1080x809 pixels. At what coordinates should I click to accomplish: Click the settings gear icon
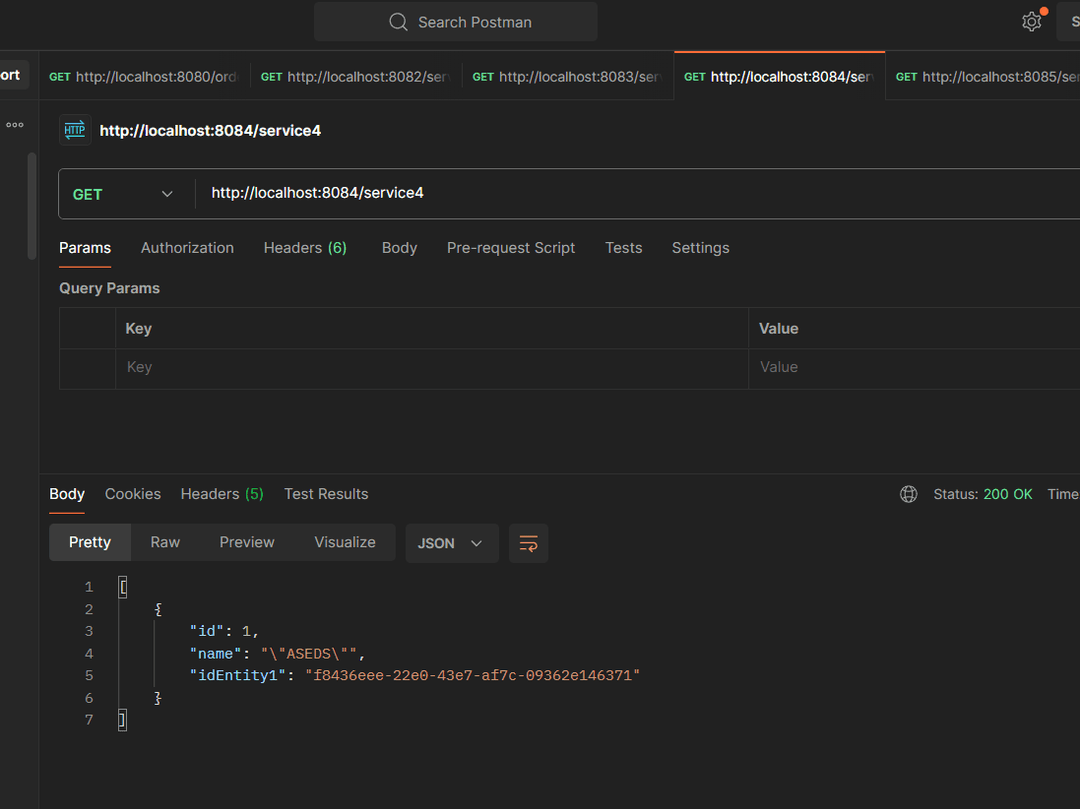point(1031,22)
